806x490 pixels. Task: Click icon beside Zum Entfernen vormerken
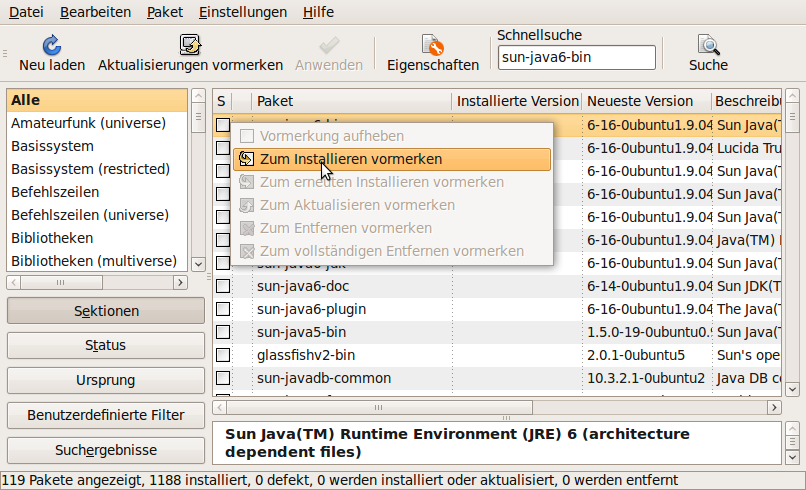247,228
